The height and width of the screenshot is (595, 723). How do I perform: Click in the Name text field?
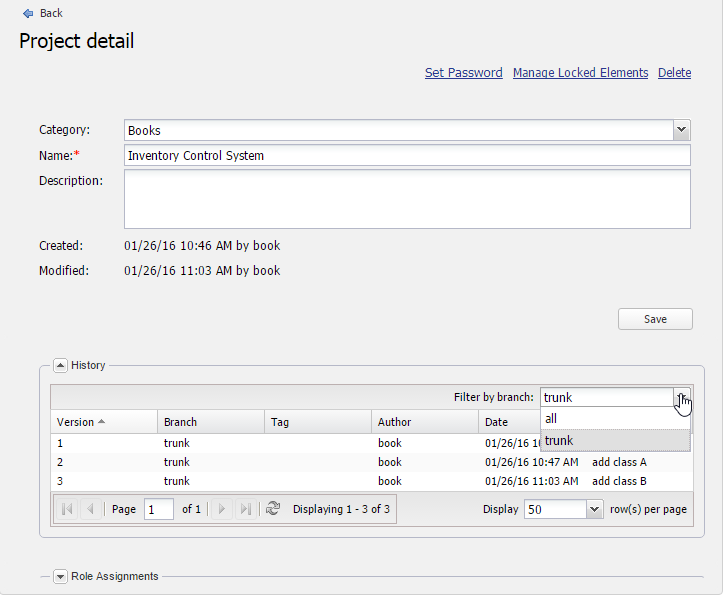(407, 156)
